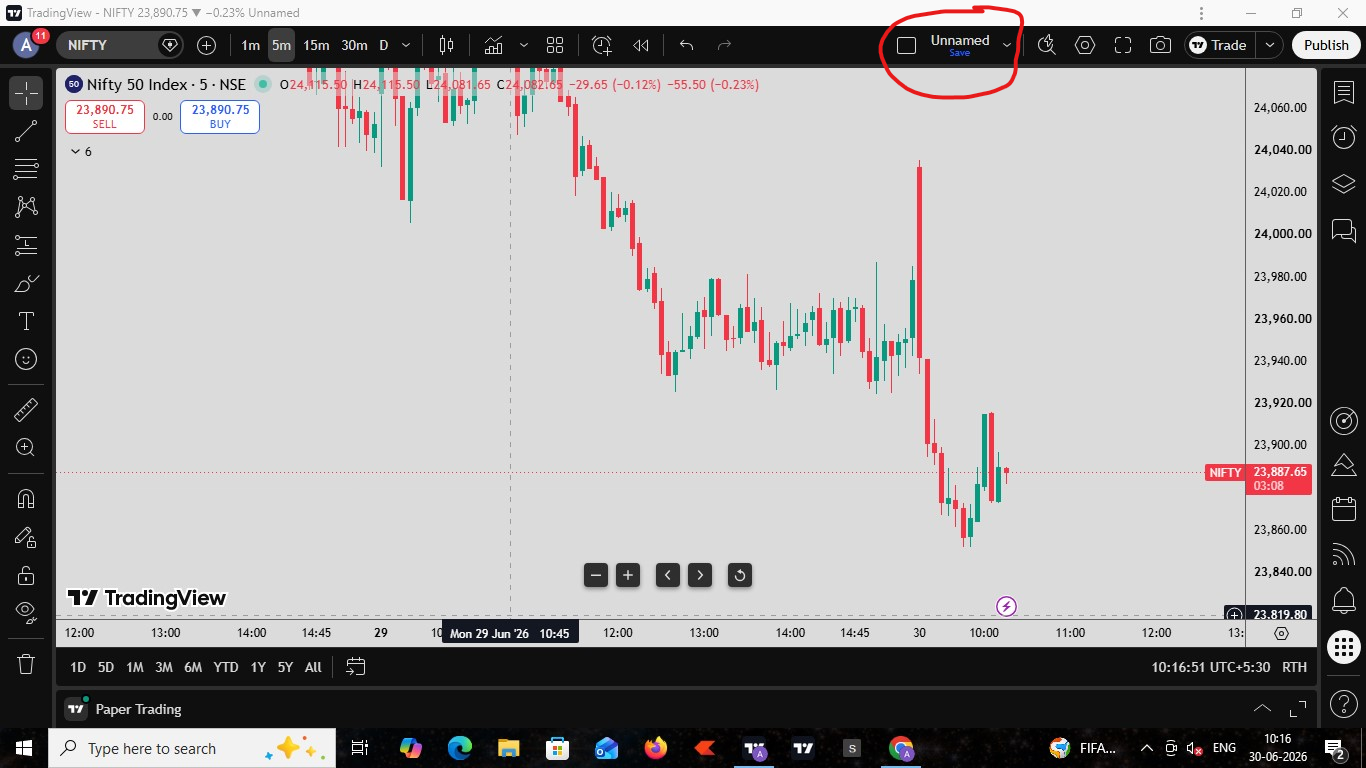
Task: Click the Trade button
Action: point(1218,45)
